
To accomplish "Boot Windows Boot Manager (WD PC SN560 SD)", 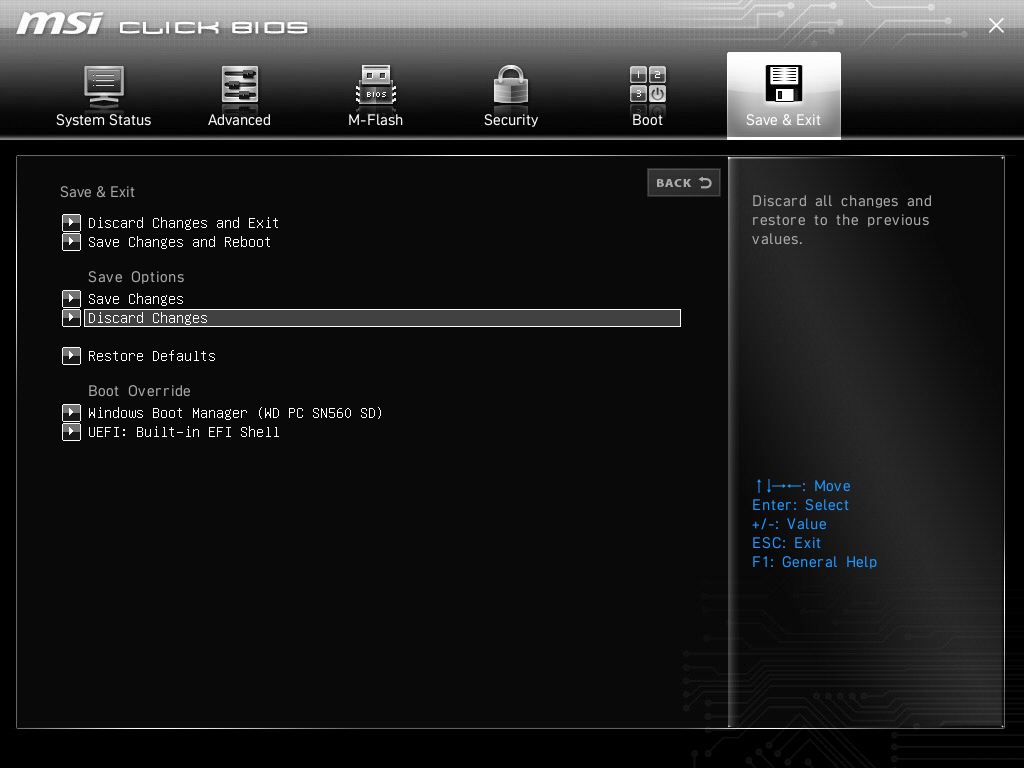I will pos(235,413).
